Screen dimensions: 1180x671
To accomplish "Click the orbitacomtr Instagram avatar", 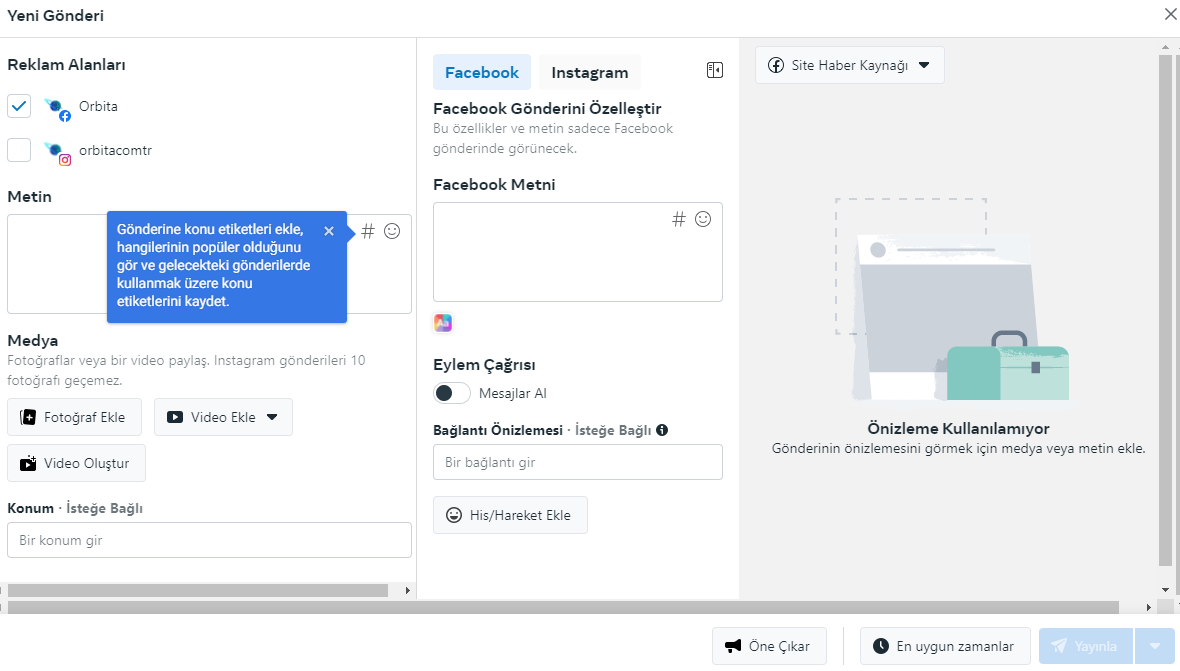I will [57, 153].
